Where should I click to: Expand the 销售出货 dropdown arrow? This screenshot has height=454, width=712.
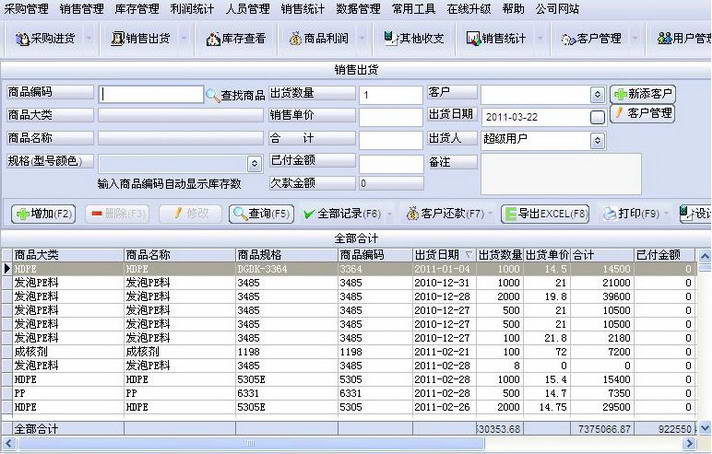point(184,39)
